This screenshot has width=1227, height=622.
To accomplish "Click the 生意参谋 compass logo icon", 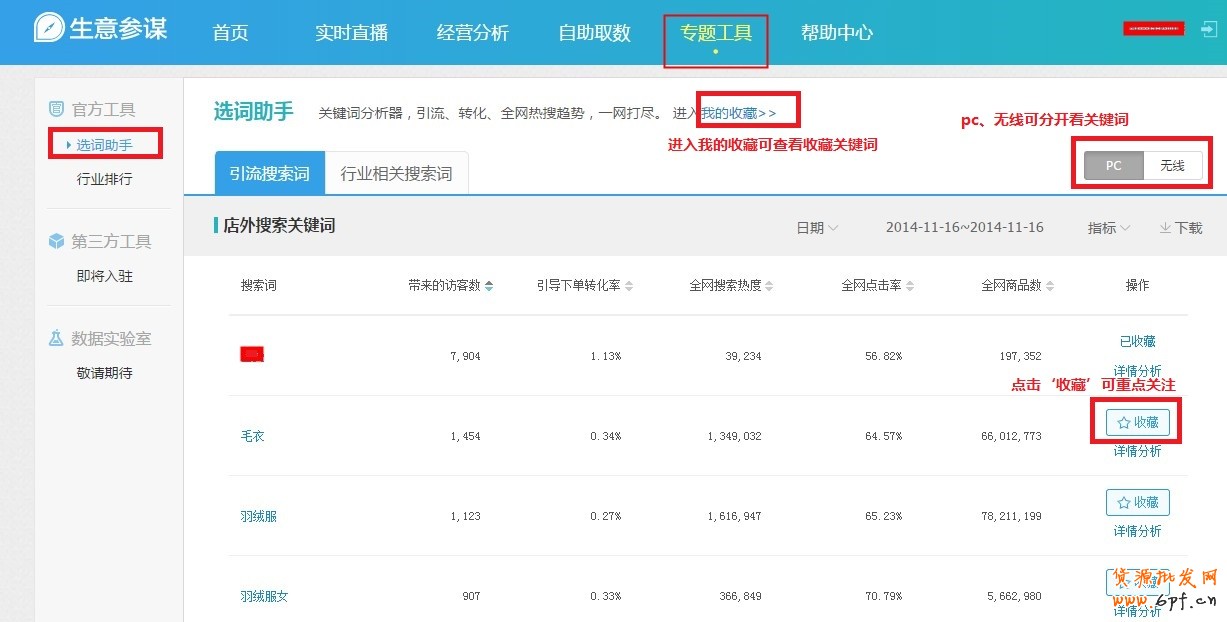I will pos(49,28).
